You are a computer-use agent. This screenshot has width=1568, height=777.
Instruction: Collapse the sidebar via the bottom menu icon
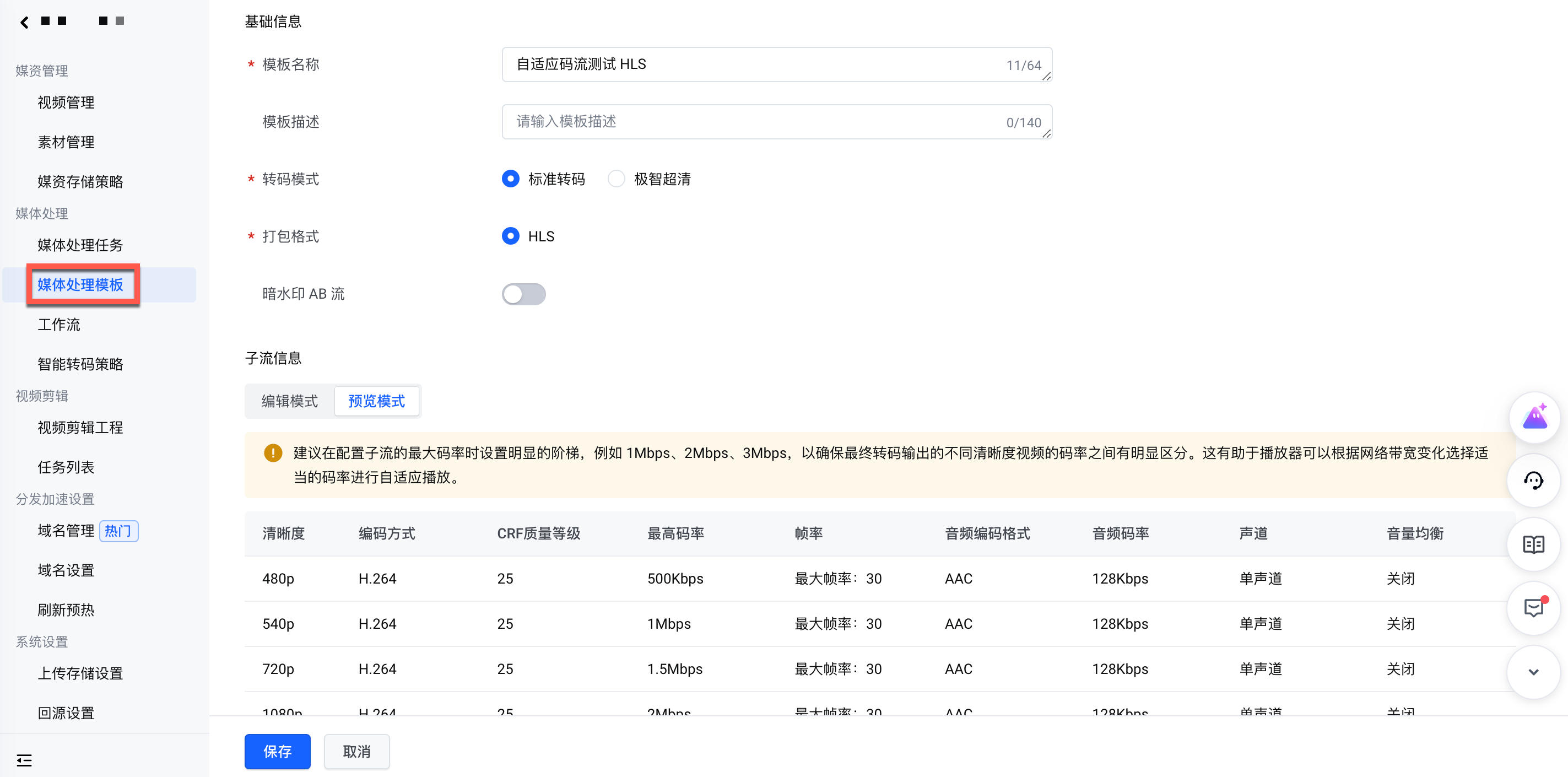(24, 759)
